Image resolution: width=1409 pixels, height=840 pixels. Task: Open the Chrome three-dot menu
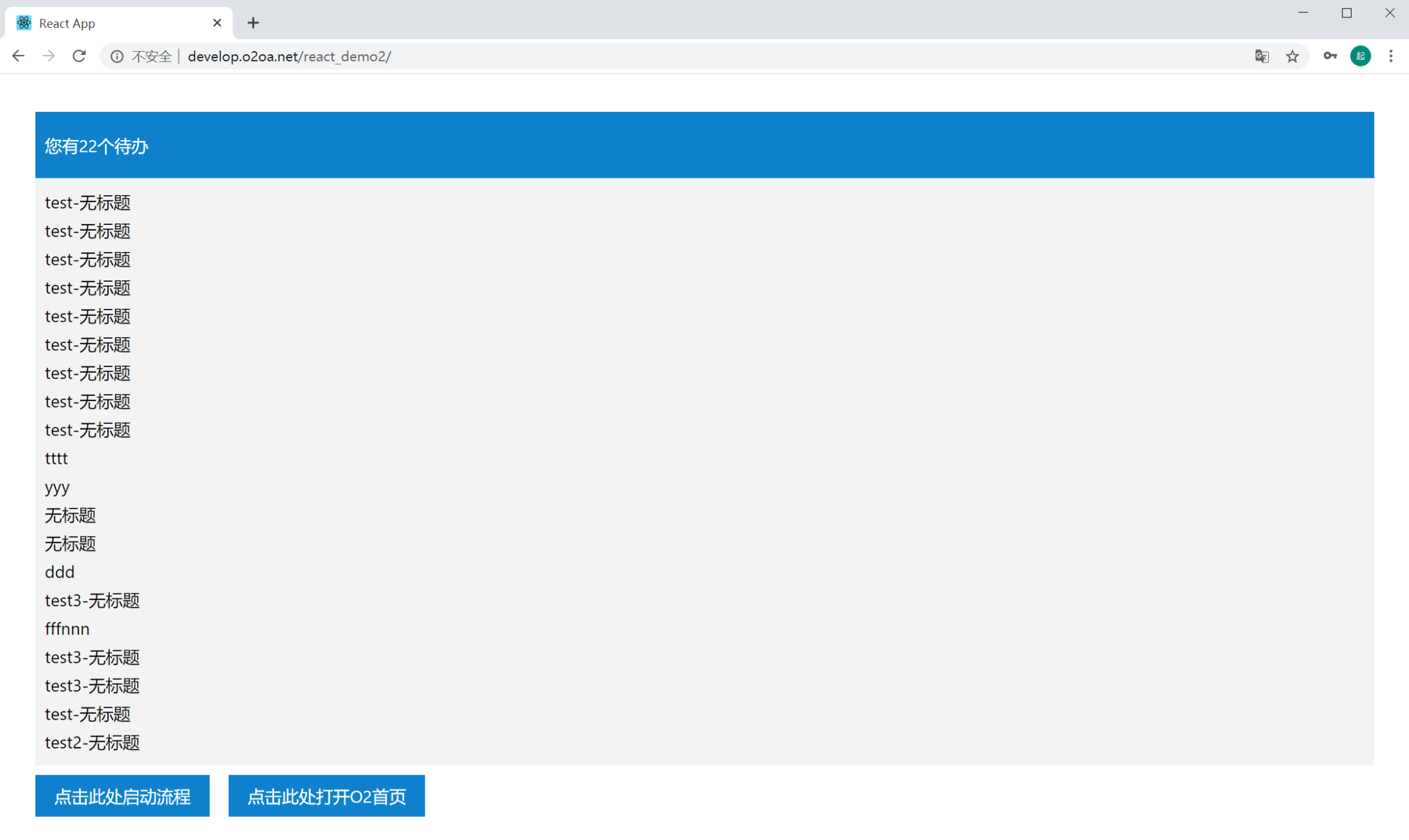click(1390, 56)
